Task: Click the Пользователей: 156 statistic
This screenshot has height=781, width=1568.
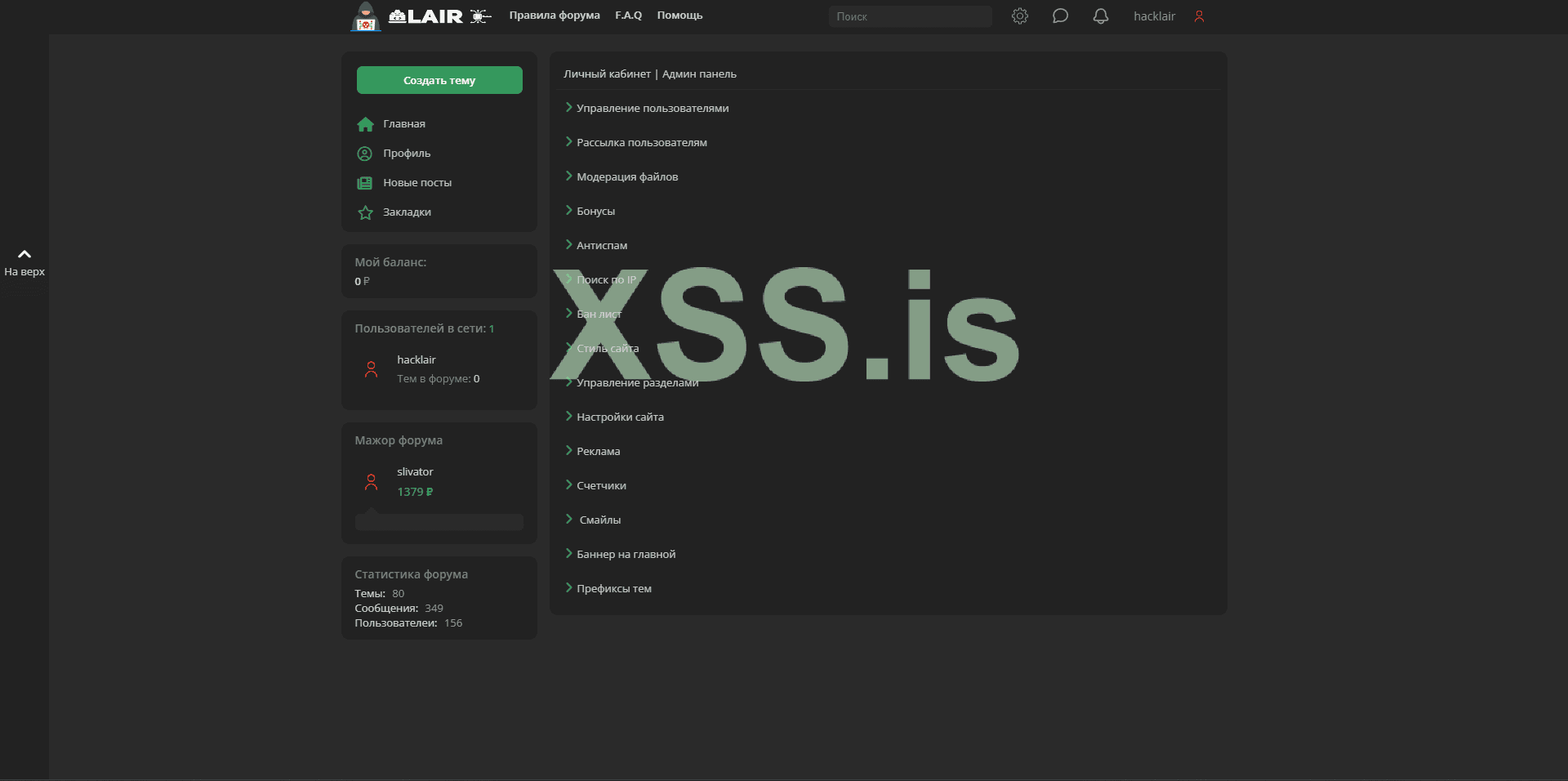Action: 408,623
